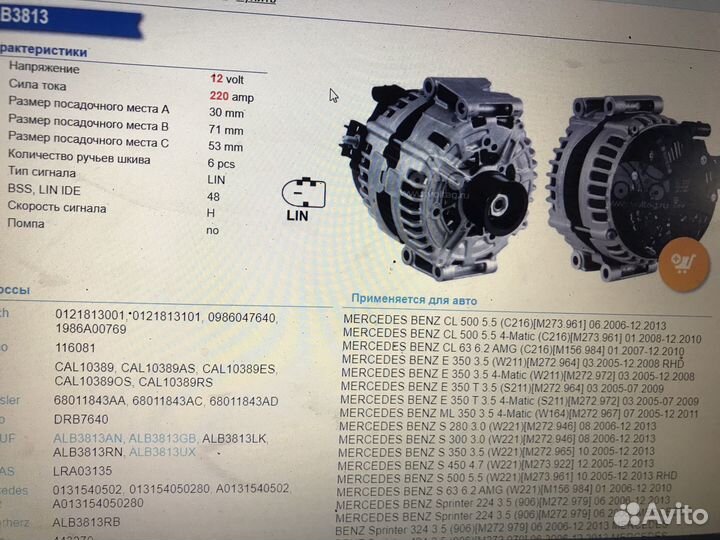
Task: Select cross number 0121813001
Action: (90, 315)
